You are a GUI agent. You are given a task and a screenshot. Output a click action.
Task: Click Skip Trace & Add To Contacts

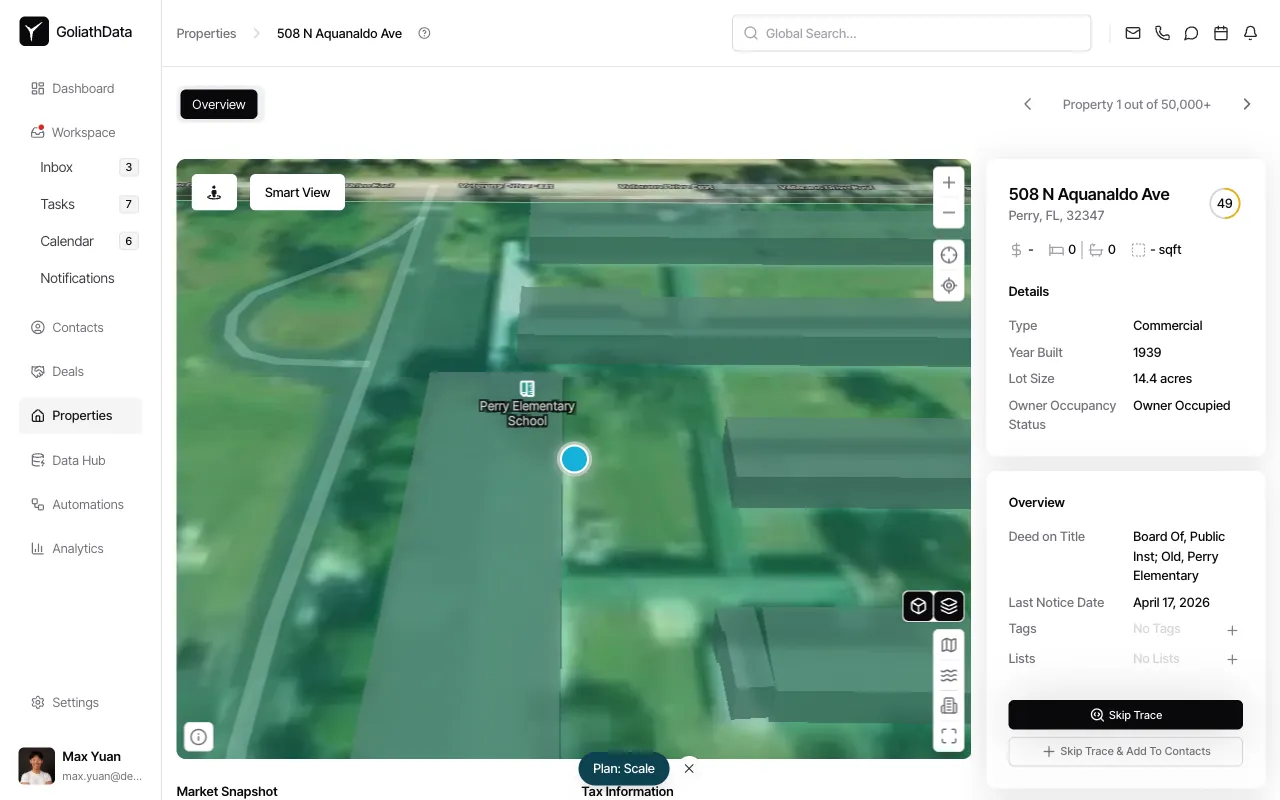(x=1125, y=751)
